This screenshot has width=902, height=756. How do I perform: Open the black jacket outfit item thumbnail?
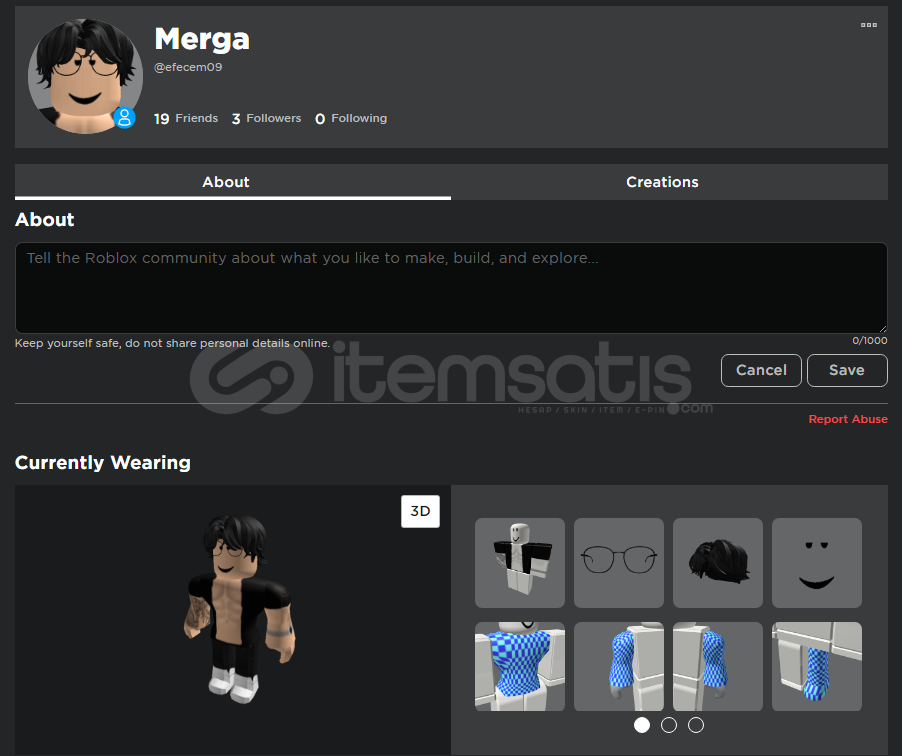(519, 563)
